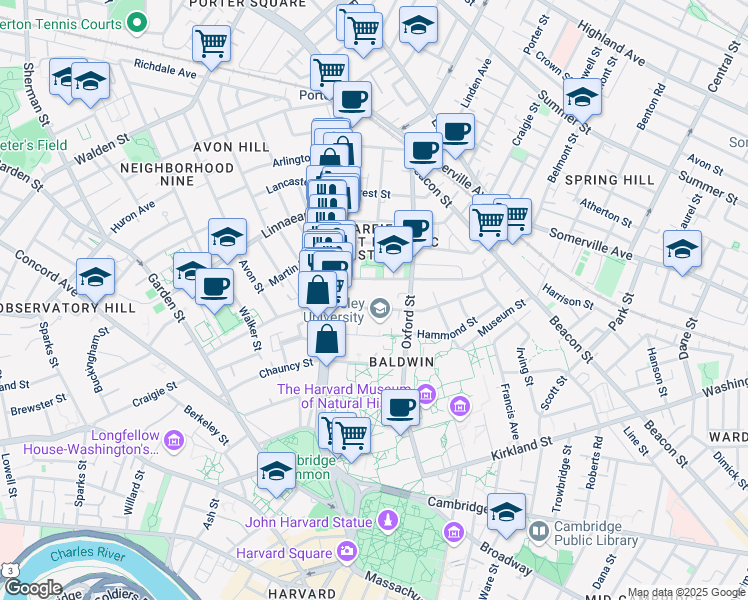Click the Longfellow House museum icon
This screenshot has width=748, height=600.
coord(174,441)
